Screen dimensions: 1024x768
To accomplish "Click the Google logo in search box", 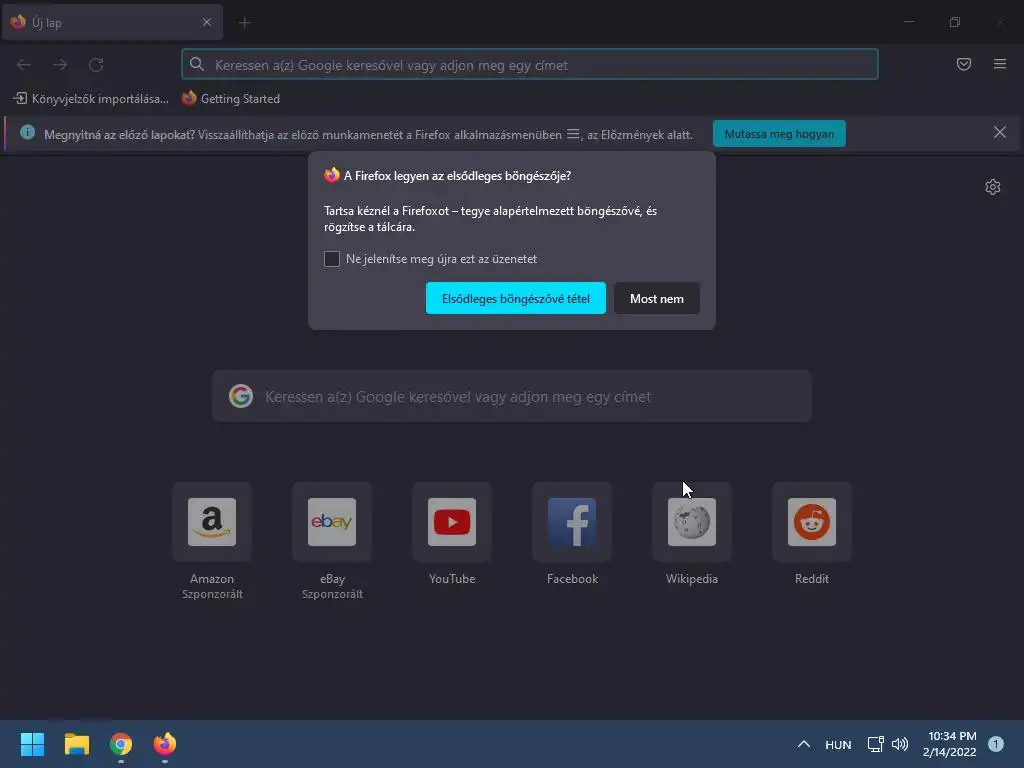I will 241,396.
